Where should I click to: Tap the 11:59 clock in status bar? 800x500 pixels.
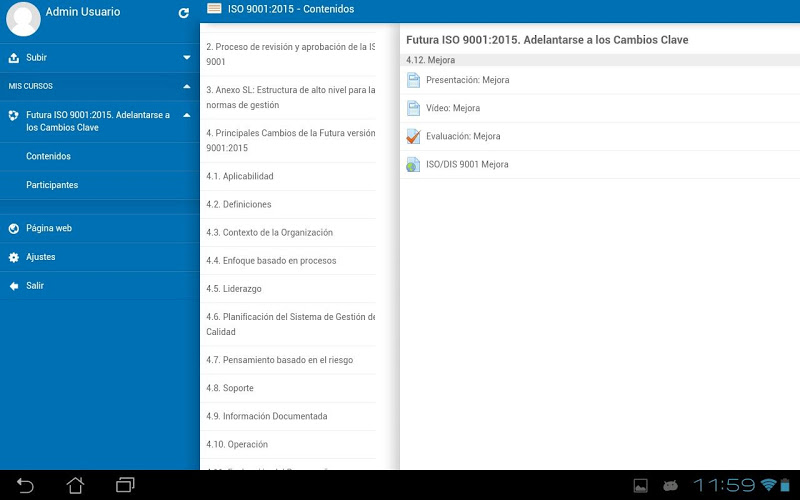click(x=724, y=485)
